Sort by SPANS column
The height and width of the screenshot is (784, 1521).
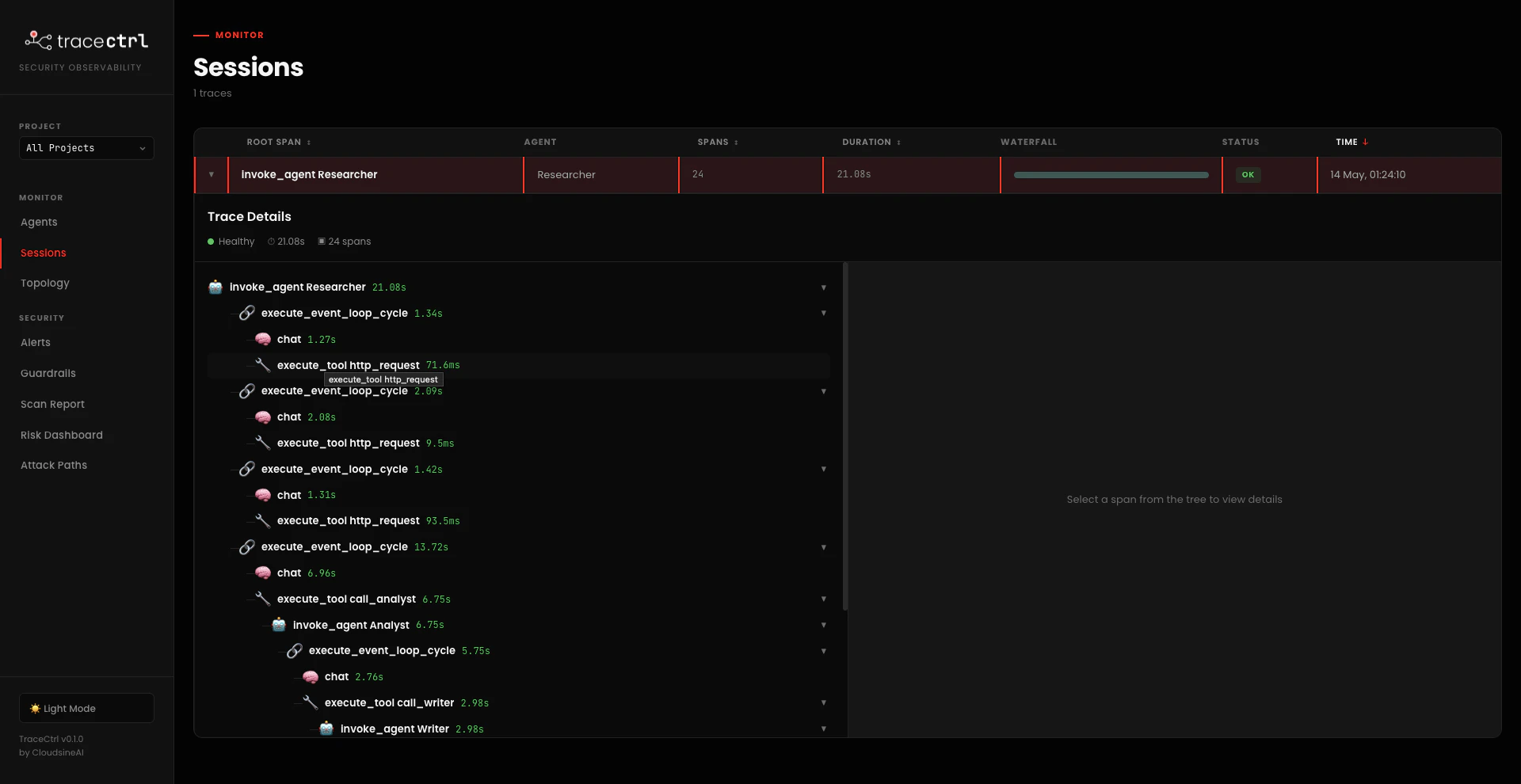tap(718, 142)
